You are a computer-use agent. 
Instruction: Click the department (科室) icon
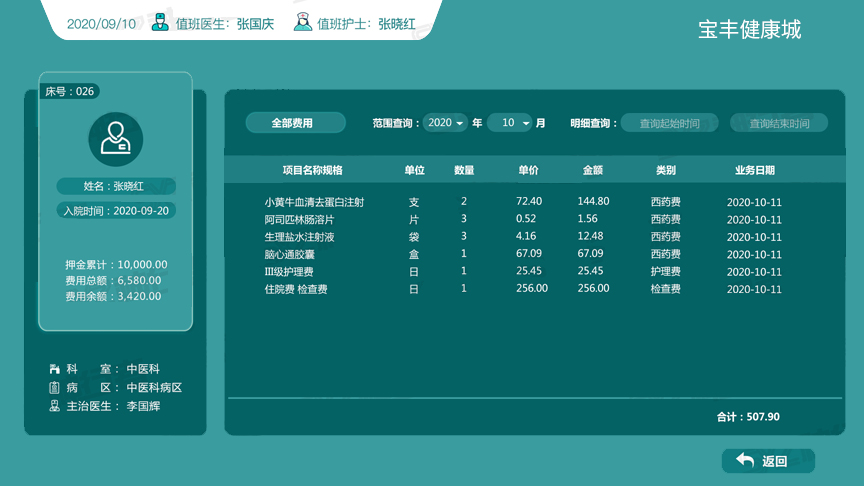click(55, 369)
